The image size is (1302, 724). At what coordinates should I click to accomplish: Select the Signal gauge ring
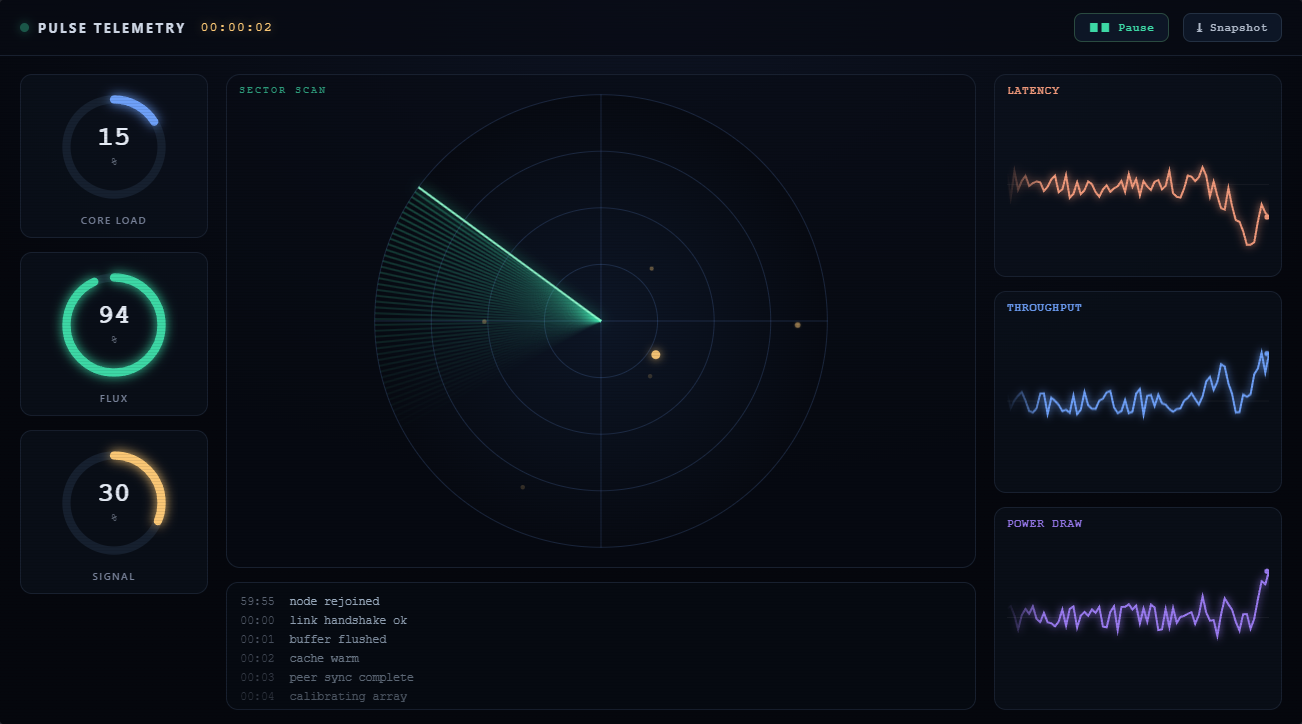pyautogui.click(x=114, y=503)
